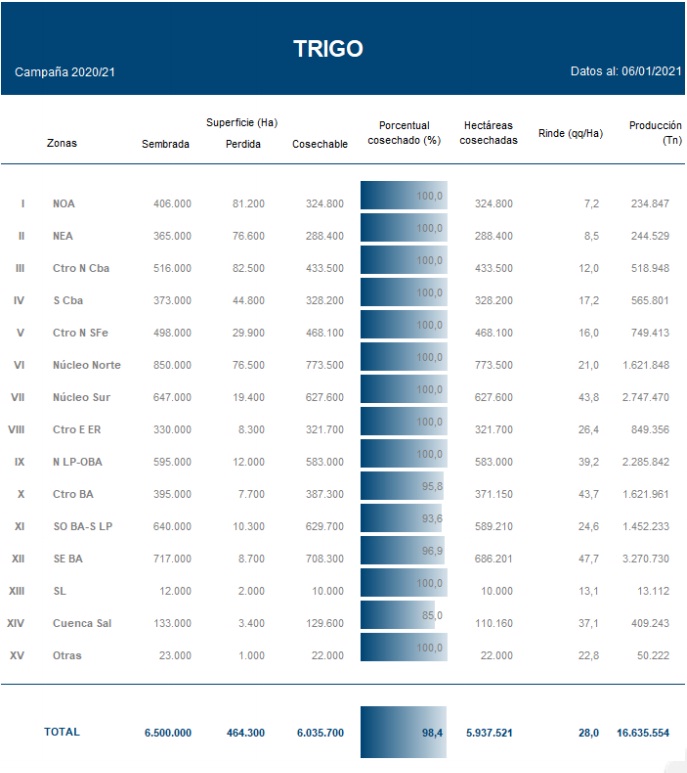Click the SE BA zone name

(x=68, y=558)
